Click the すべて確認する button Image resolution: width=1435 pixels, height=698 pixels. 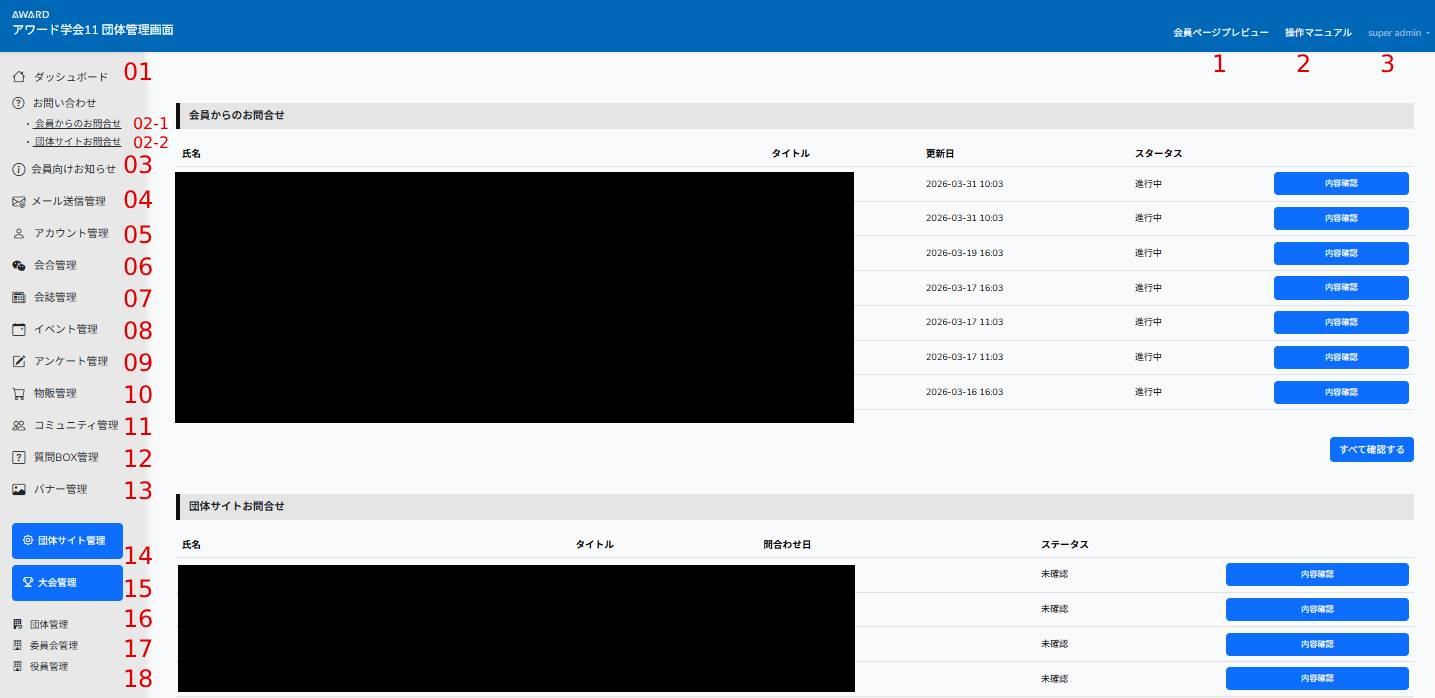click(1371, 450)
